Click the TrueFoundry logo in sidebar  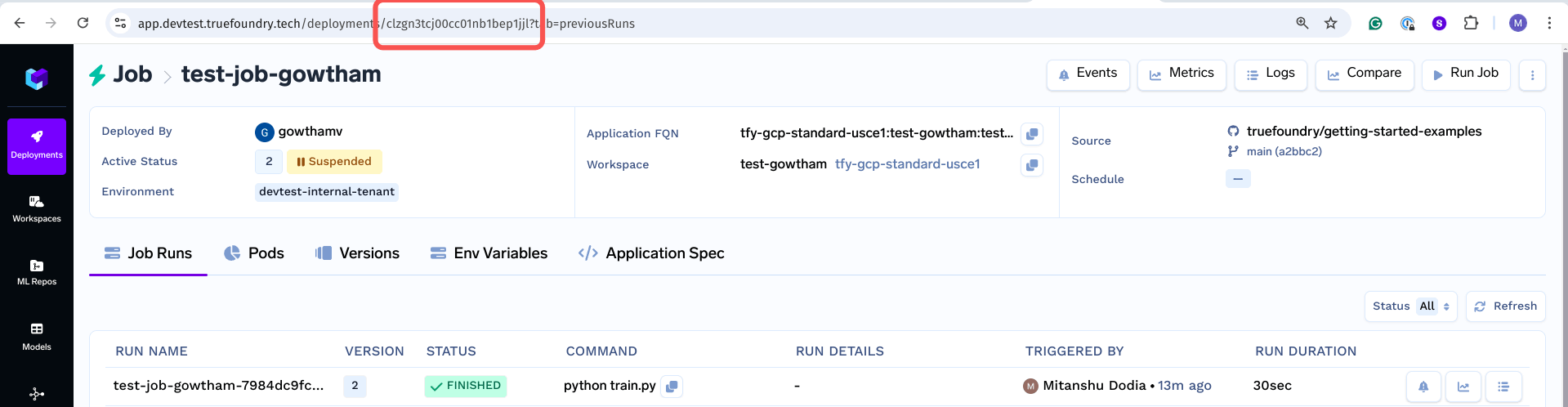[x=37, y=78]
